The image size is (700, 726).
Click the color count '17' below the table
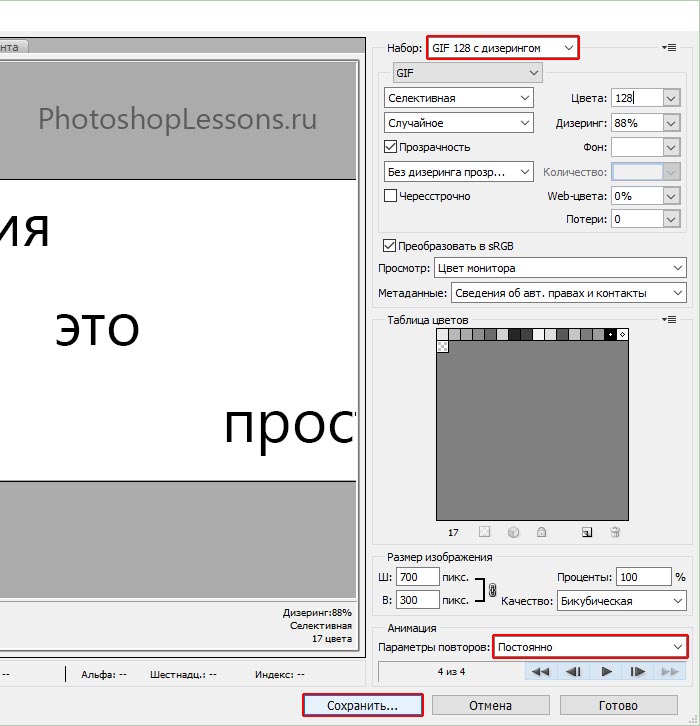[x=453, y=532]
